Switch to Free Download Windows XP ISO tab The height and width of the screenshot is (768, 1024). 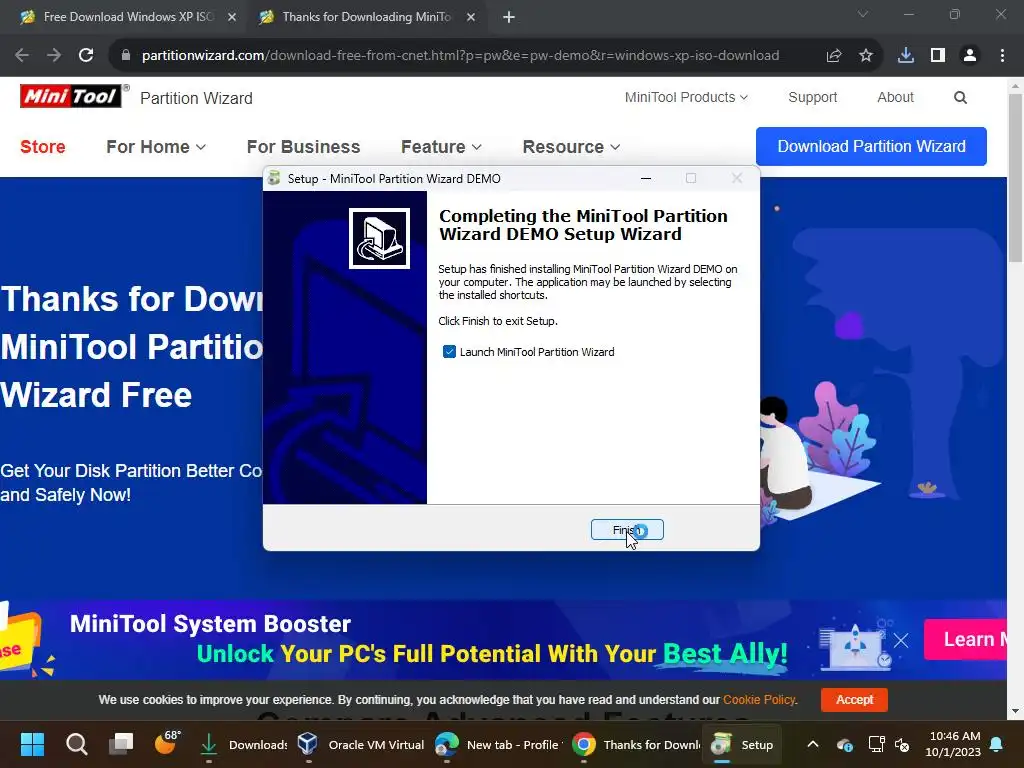click(x=128, y=17)
